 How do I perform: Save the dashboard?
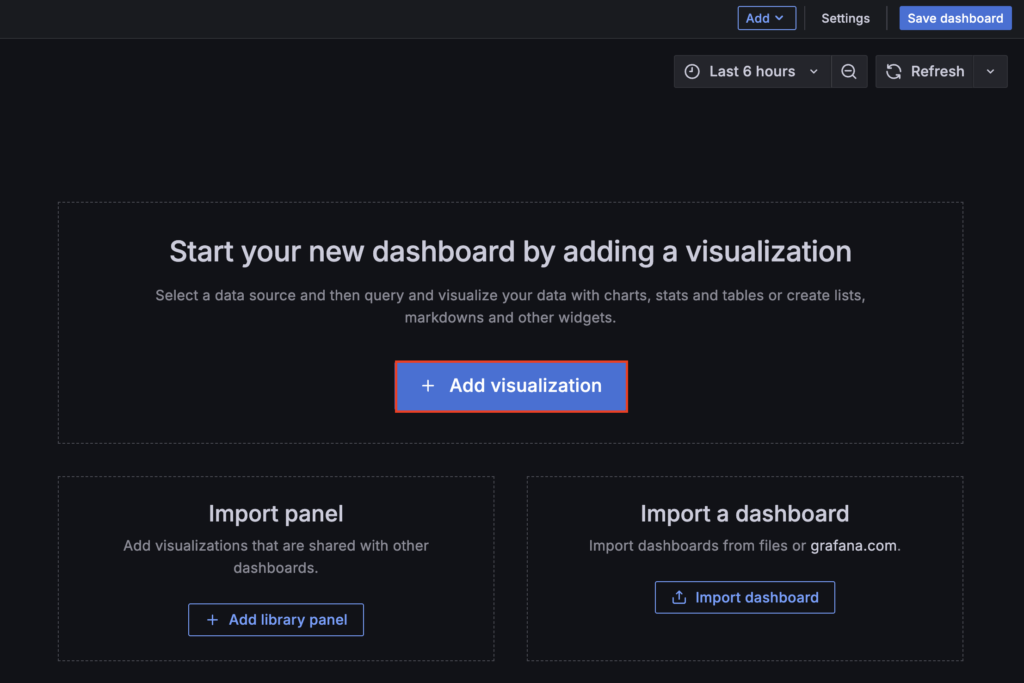955,17
